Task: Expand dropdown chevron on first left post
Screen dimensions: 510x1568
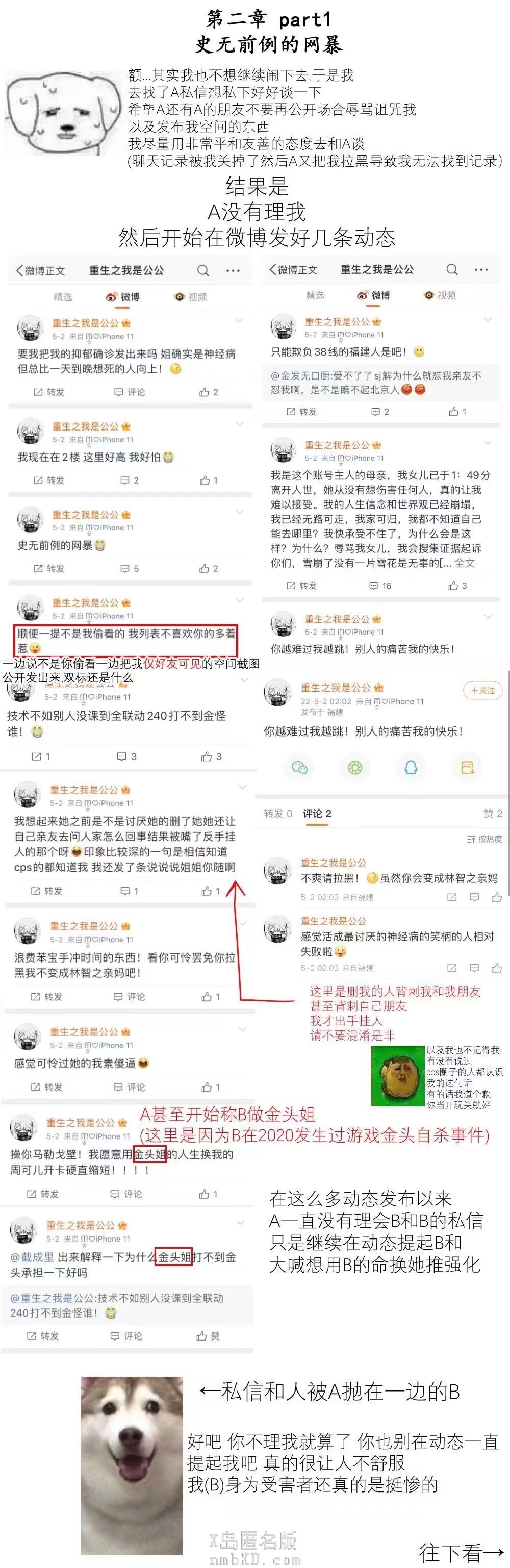Action: tap(239, 320)
